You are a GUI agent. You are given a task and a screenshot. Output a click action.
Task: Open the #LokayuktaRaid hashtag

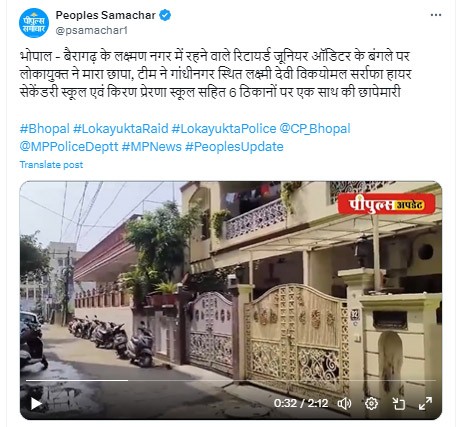pyautogui.click(x=121, y=129)
